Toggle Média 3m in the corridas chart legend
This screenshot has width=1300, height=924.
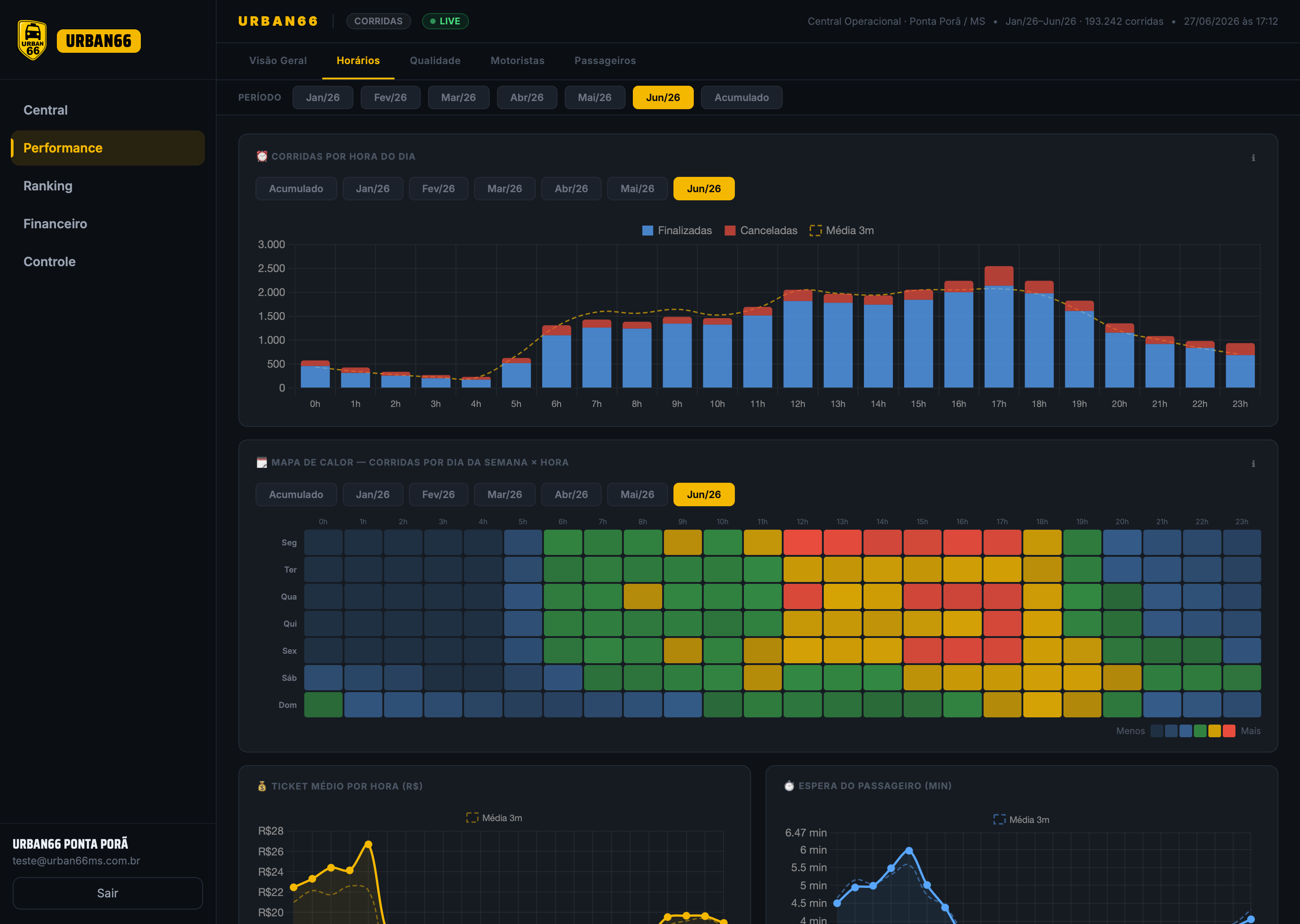point(841,231)
